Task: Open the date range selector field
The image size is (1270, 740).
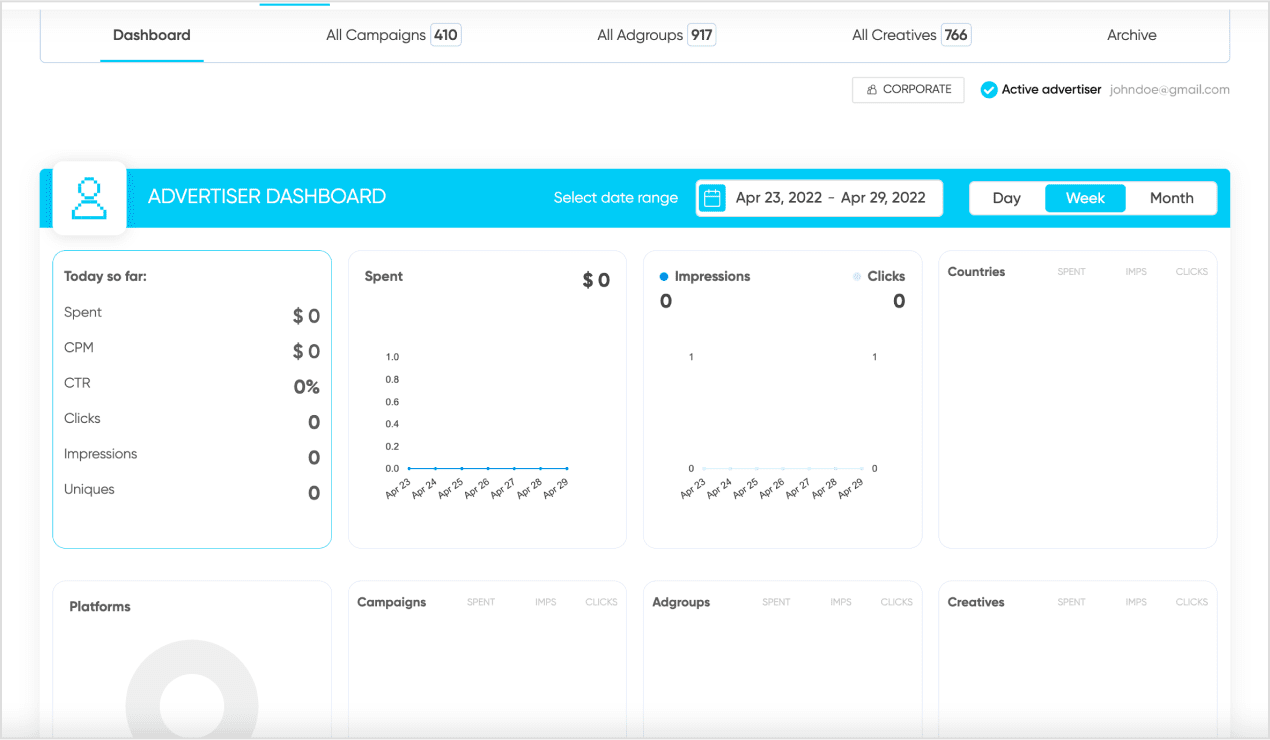Action: (830, 197)
